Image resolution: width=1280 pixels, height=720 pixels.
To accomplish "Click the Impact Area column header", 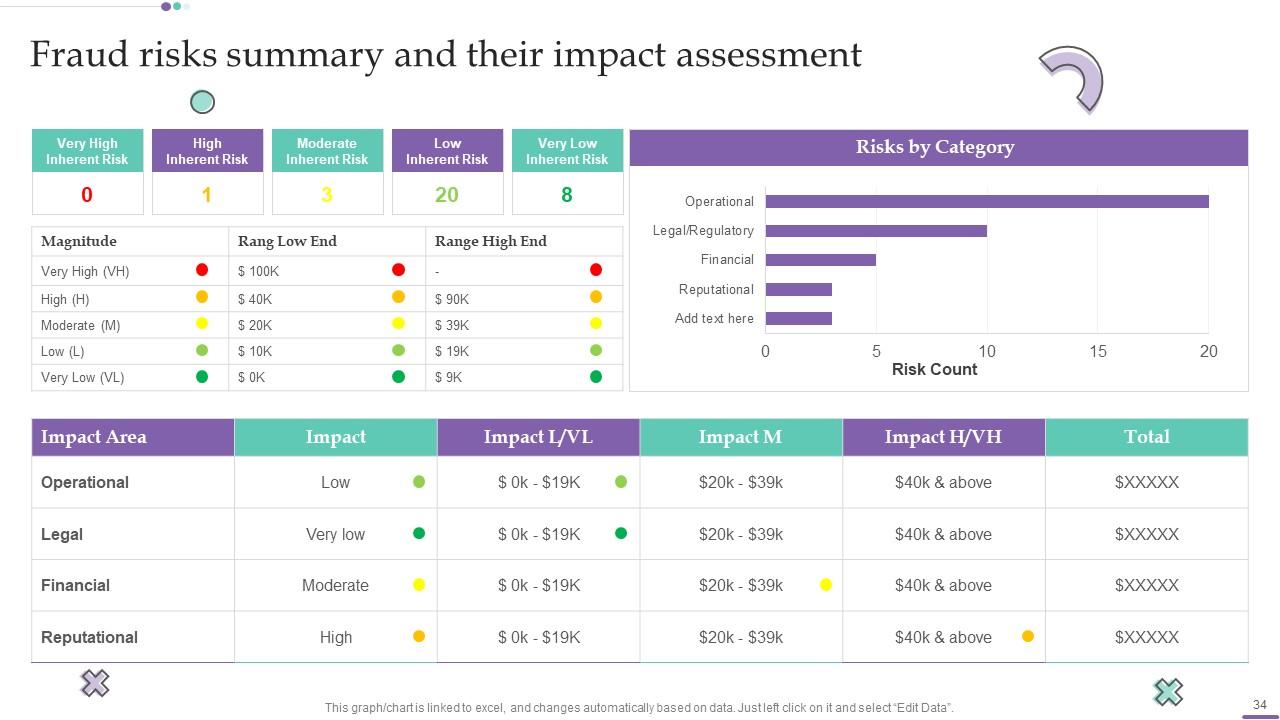I will click(94, 437).
